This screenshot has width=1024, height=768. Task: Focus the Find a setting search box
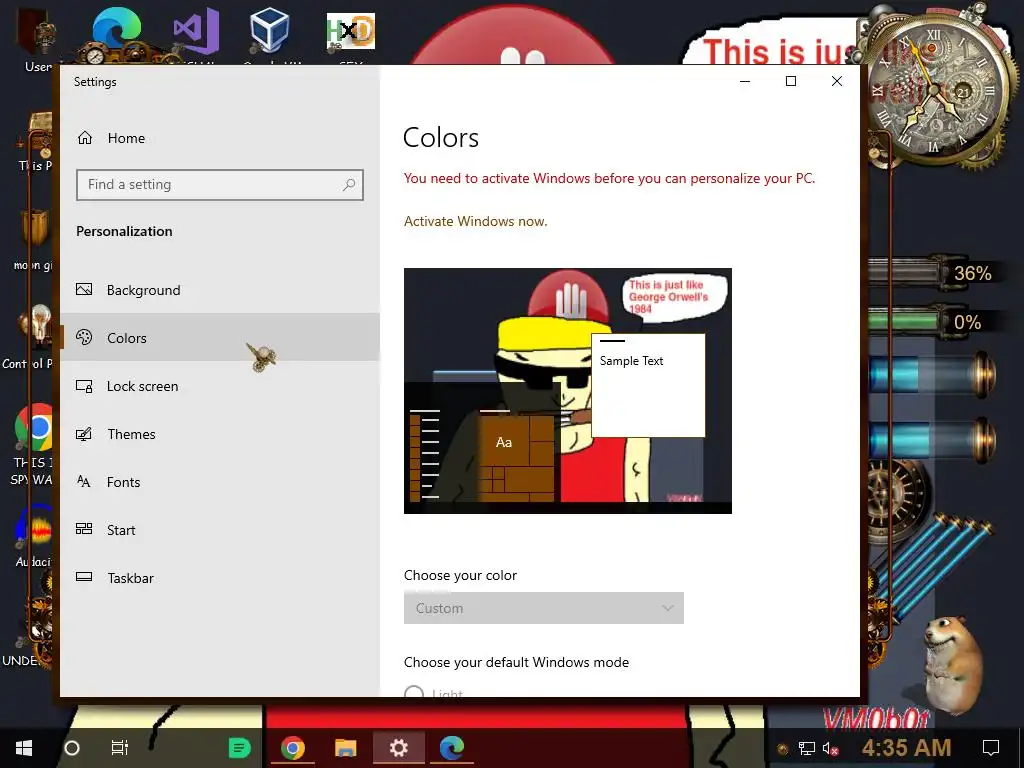219,185
